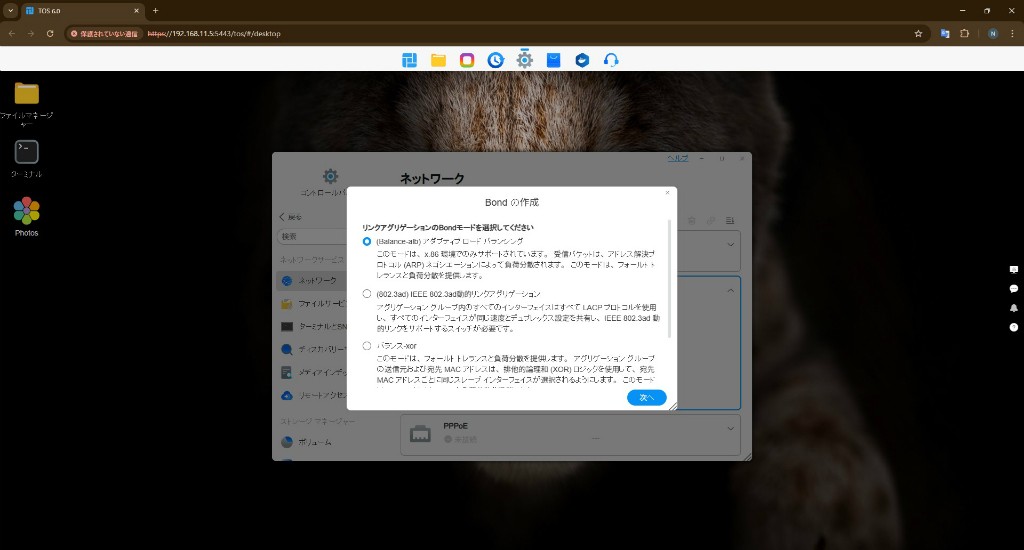The height and width of the screenshot is (550, 1024).
Task: Open the browser profile avatar N
Action: pos(993,33)
